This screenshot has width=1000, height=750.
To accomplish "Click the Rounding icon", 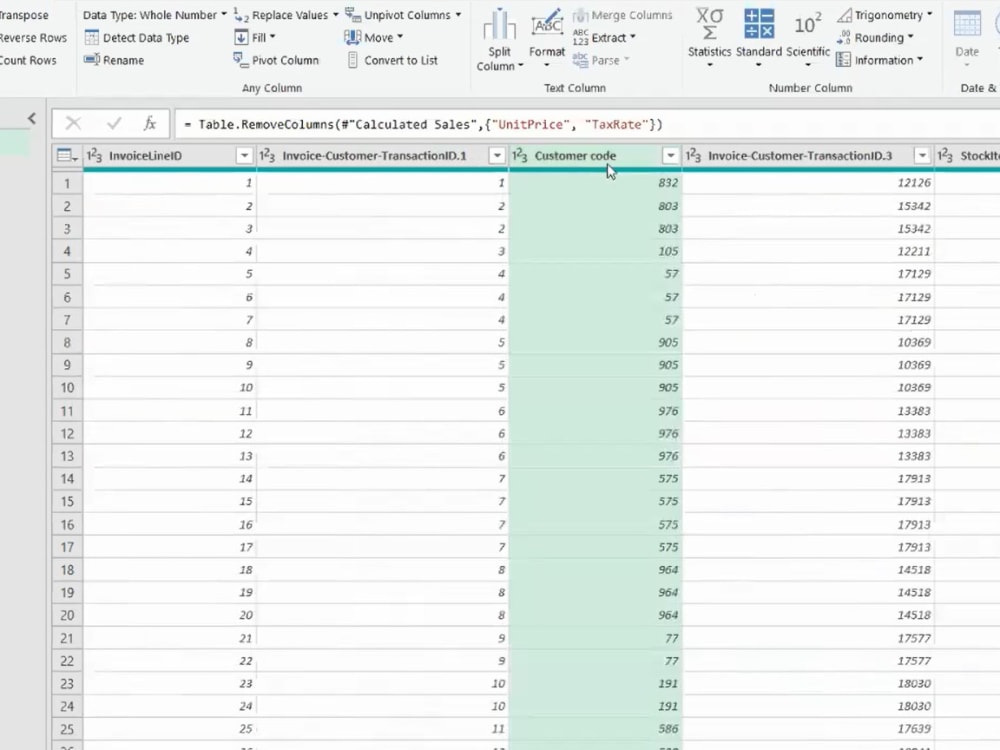I will click(x=843, y=37).
